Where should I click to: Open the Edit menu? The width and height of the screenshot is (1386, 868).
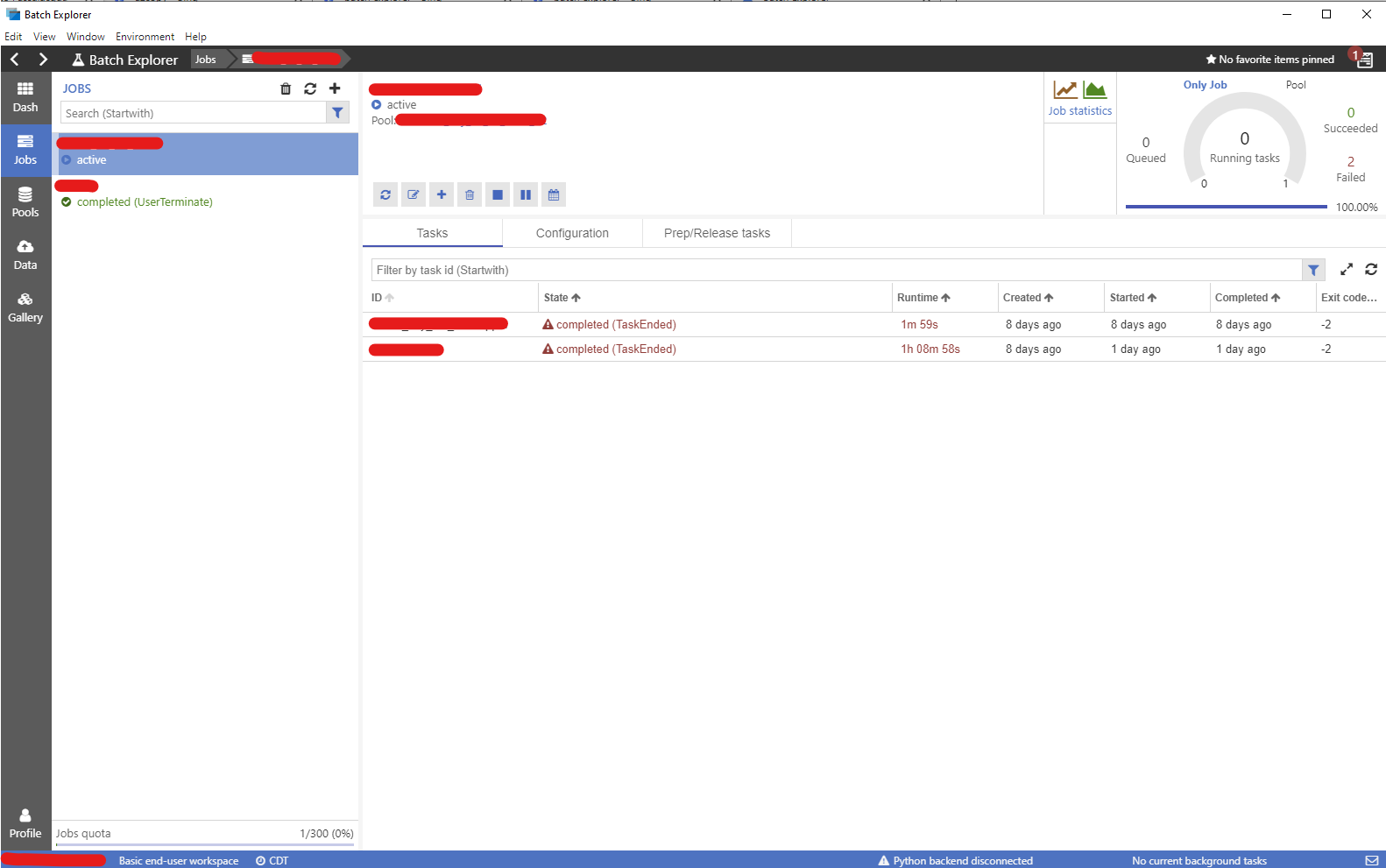pyautogui.click(x=13, y=37)
